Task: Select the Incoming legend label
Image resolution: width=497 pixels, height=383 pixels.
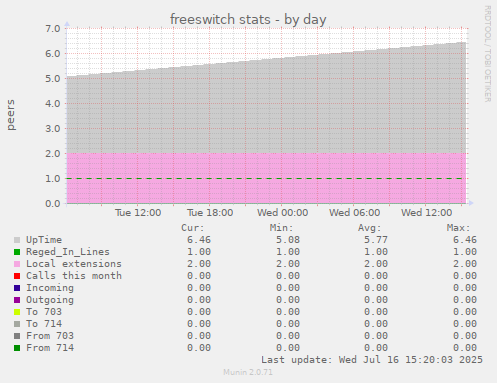Action: [x=50, y=288]
